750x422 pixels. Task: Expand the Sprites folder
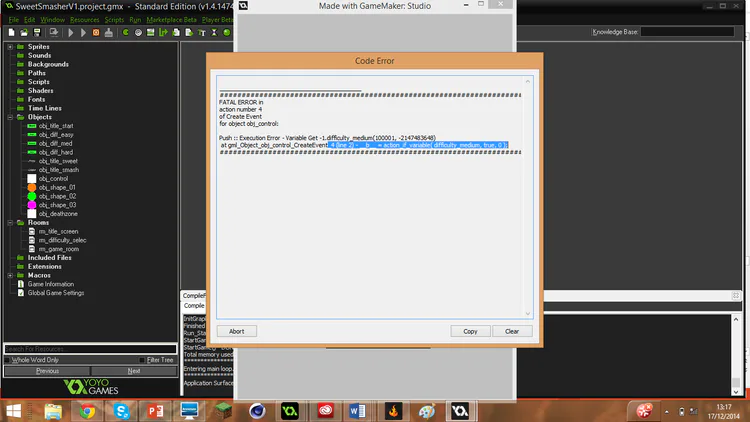click(10, 47)
